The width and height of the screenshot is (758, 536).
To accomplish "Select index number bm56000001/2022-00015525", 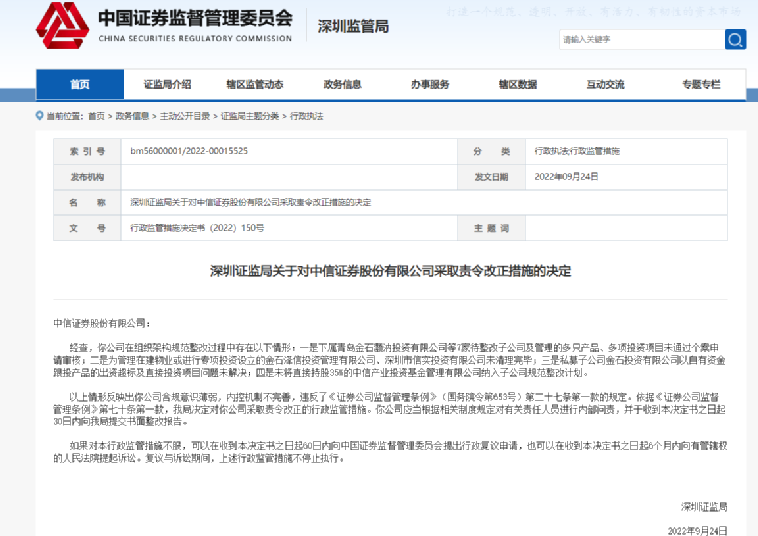I will 189,151.
